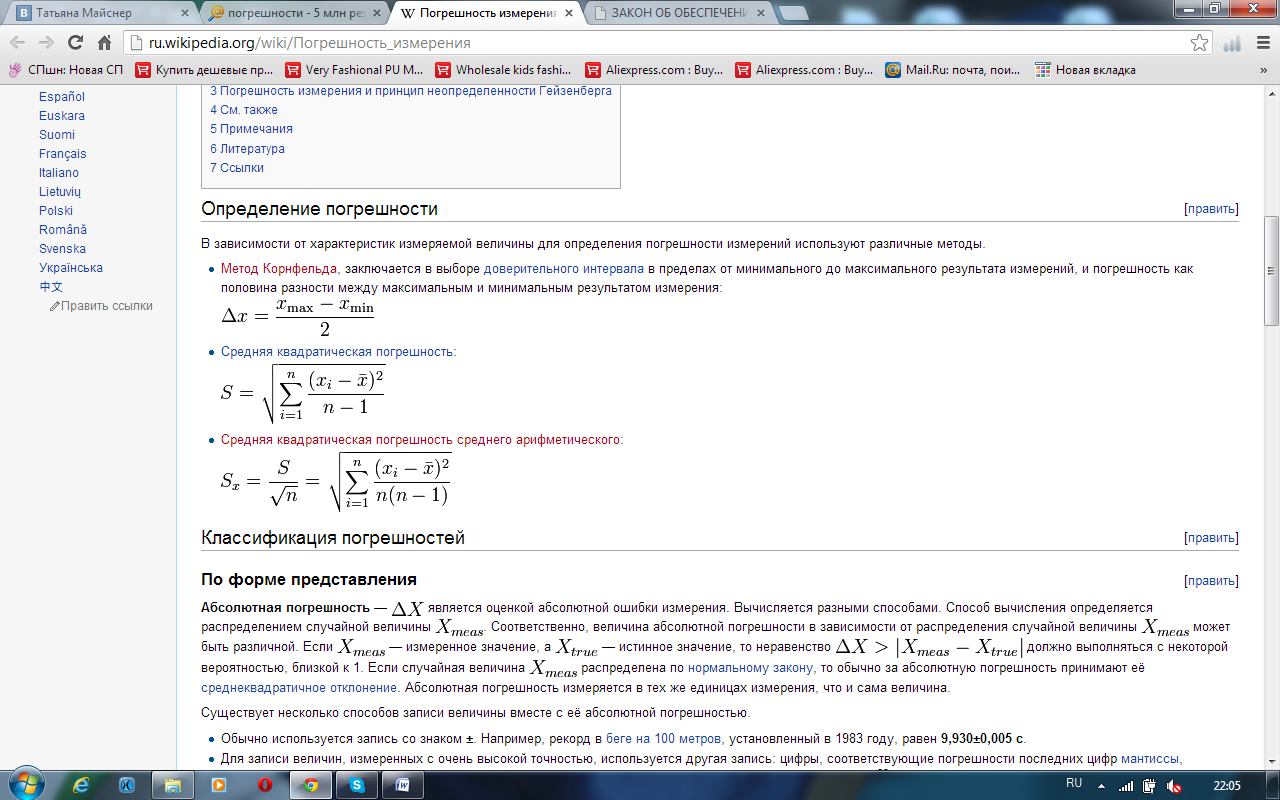This screenshot has width=1280, height=800.
Task: Edit the 'Классификация погрешностей' section via править
Action: [1211, 538]
